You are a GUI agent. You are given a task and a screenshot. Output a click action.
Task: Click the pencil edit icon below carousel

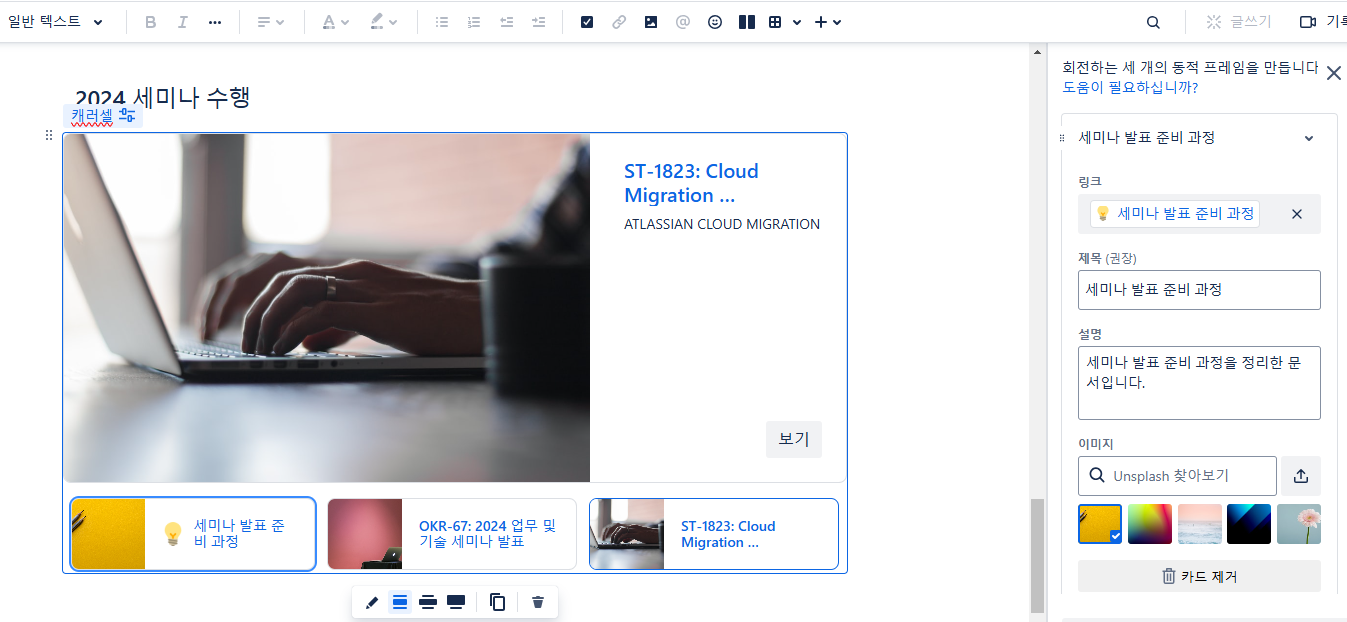click(372, 602)
